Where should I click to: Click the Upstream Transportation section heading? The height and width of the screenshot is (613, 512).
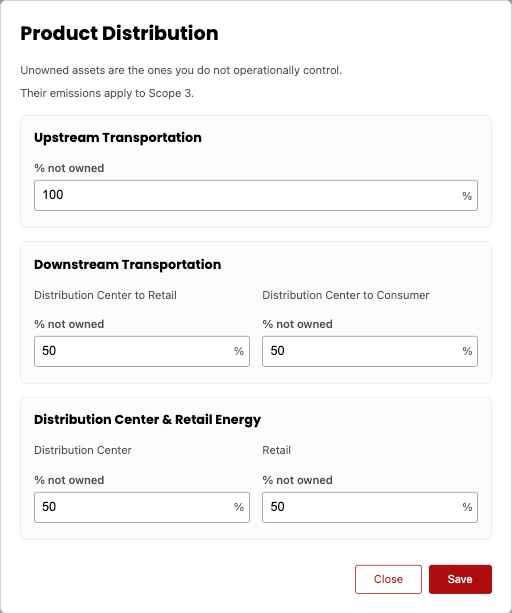pos(118,138)
